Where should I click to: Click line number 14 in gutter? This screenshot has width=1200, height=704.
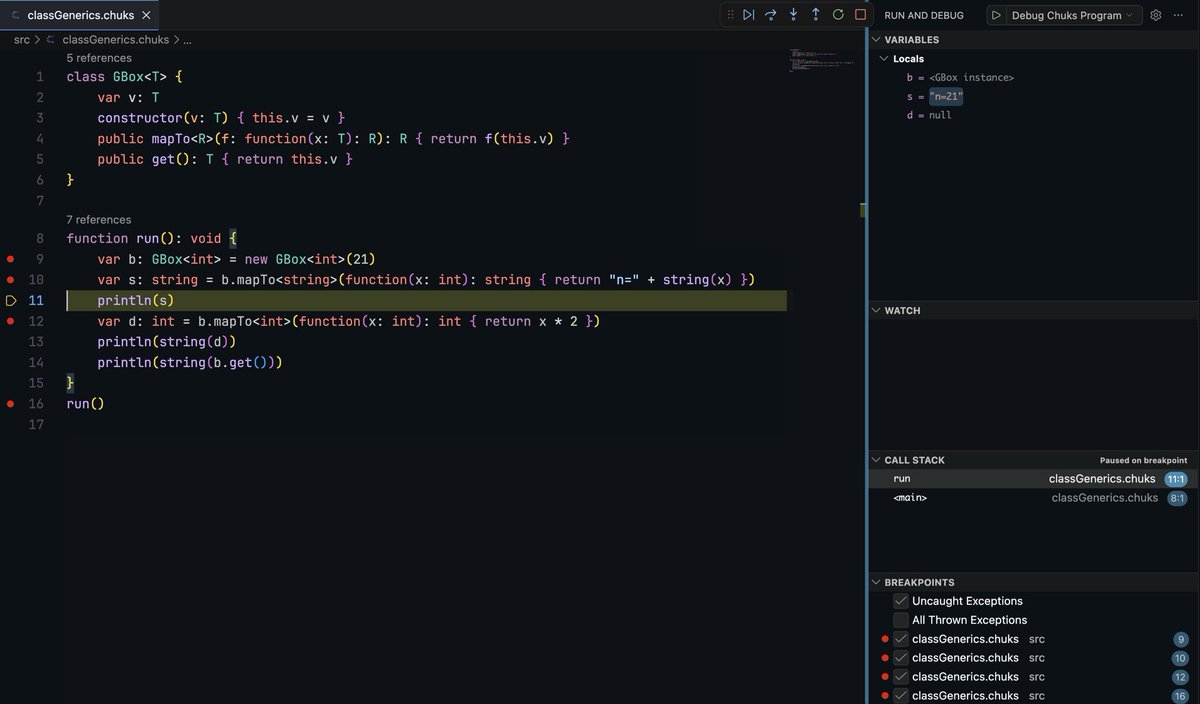[x=36, y=362]
